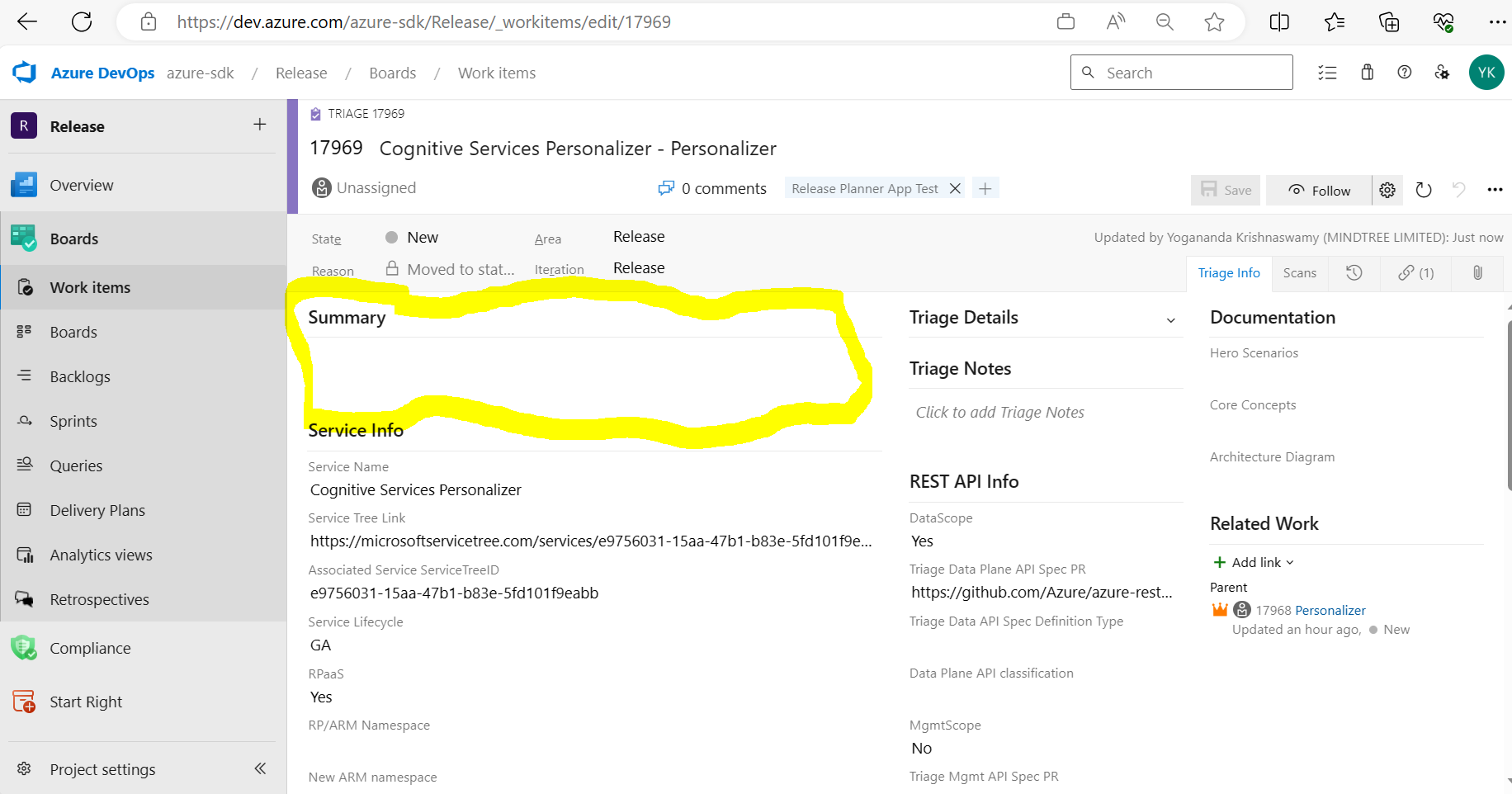Open Start Right from the sidebar
The width and height of the screenshot is (1512, 794).
[x=85, y=701]
